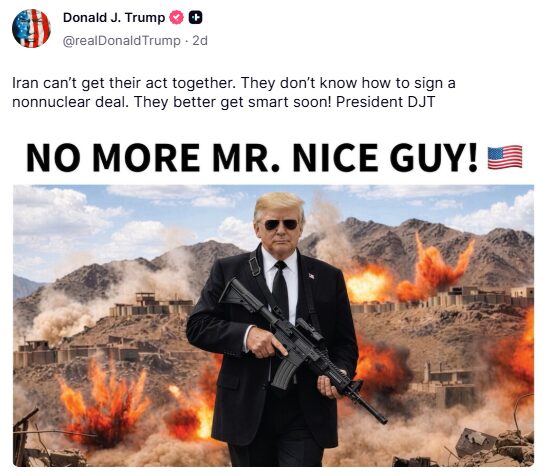Click the flag-painted profile avatar
The image size is (548, 476).
(x=31, y=28)
